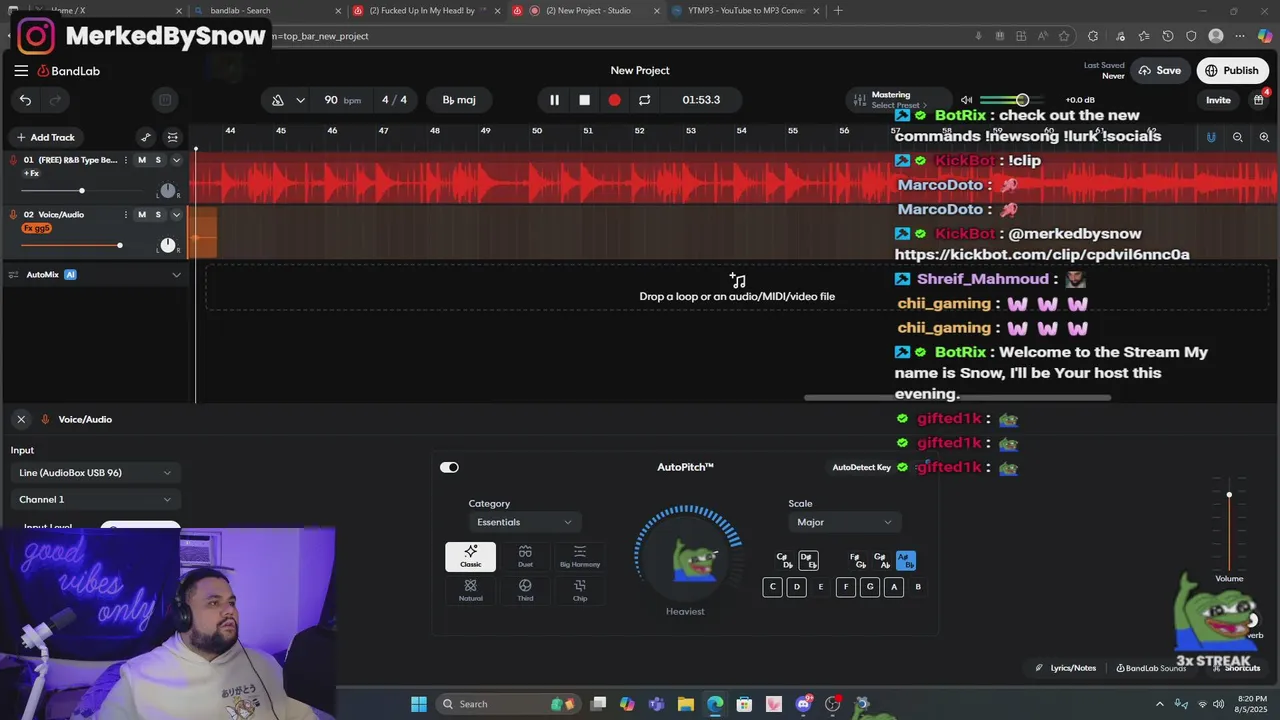Open the metronome options dropdown arrow
This screenshot has width=1280, height=720.
coord(300,100)
